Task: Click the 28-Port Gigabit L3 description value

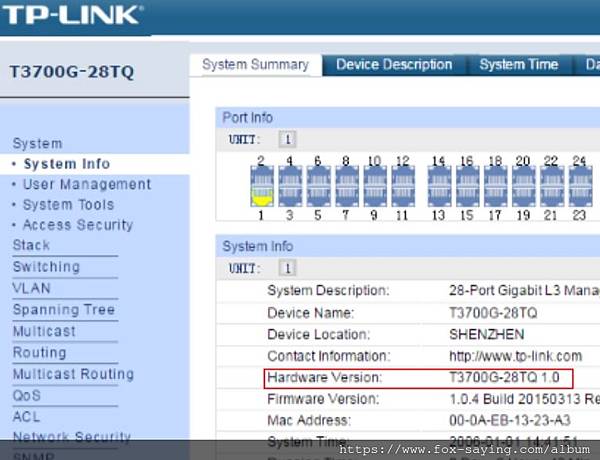Action: (x=525, y=291)
